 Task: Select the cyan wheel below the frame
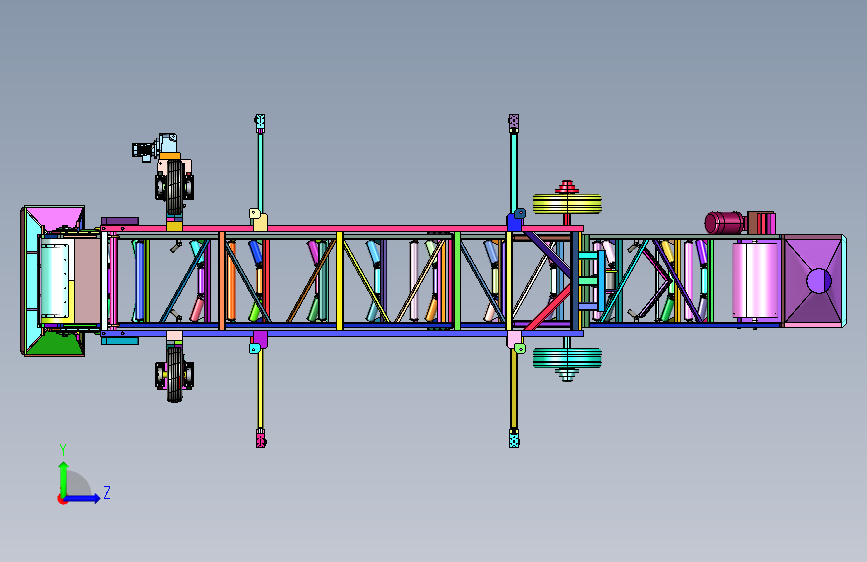pos(567,358)
